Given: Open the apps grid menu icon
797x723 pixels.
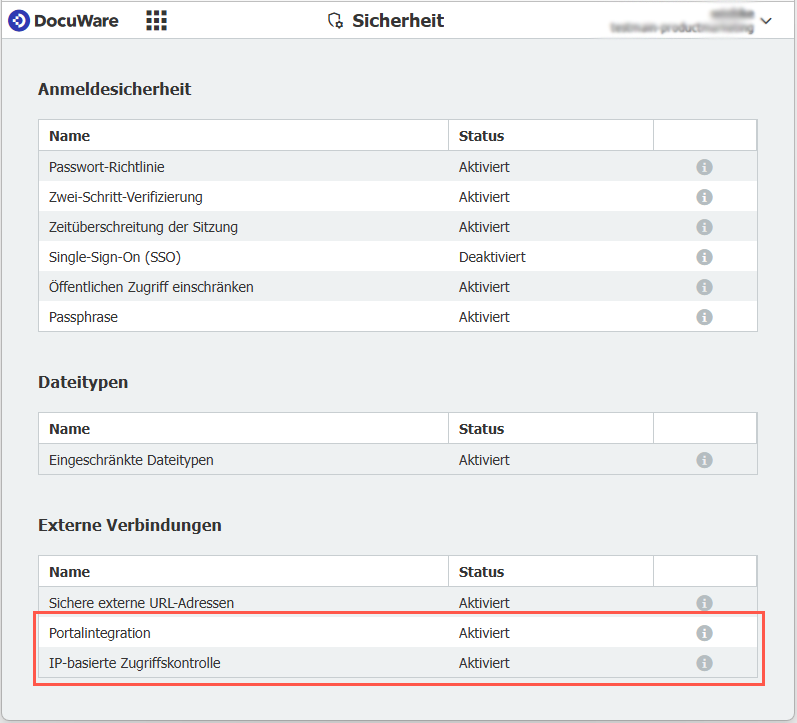Looking at the screenshot, I should [156, 20].
